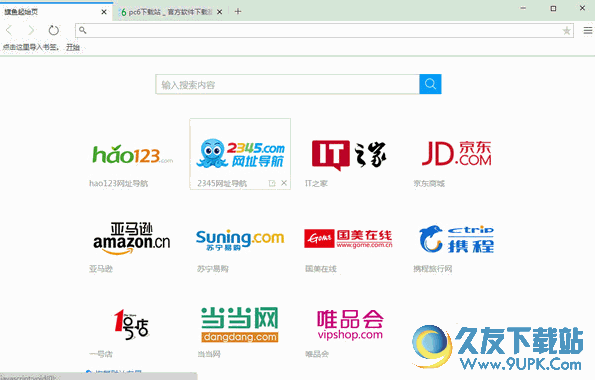The height and width of the screenshot is (380, 595).
Task: Click the 一号店 caption text
Action: point(101,354)
